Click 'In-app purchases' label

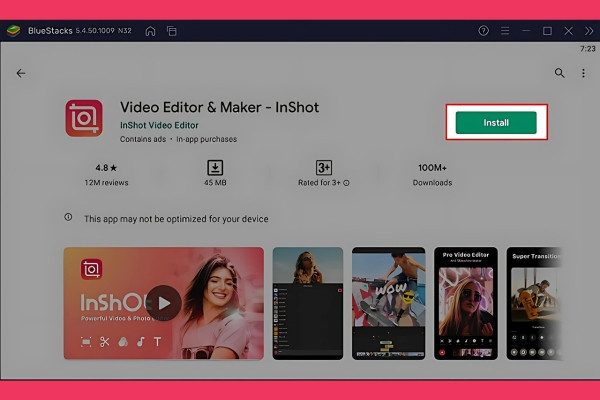pyautogui.click(x=207, y=139)
